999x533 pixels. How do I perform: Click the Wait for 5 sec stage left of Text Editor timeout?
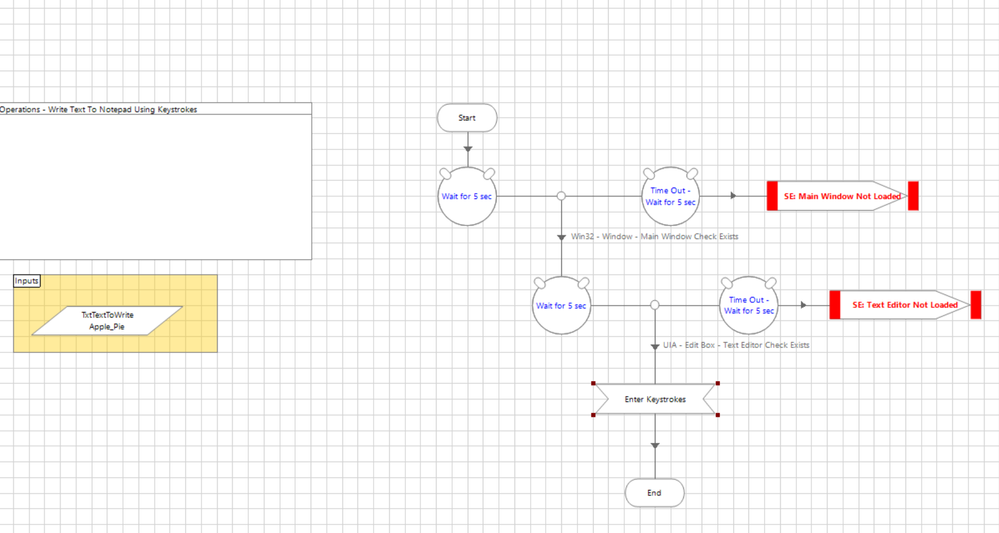(561, 306)
